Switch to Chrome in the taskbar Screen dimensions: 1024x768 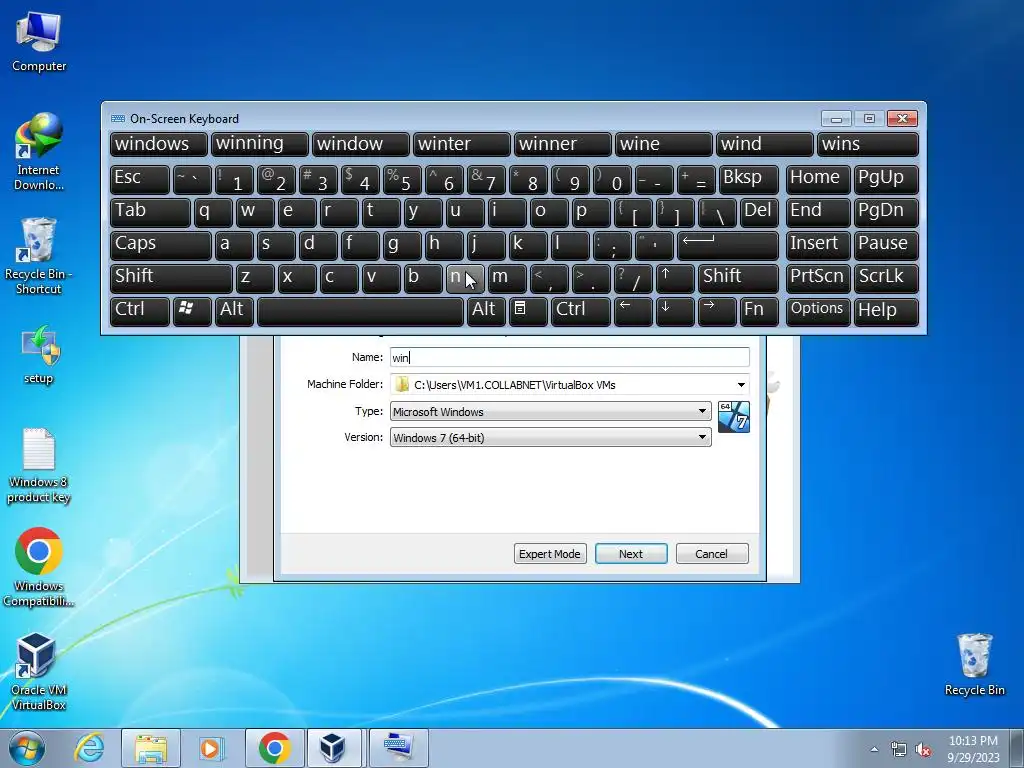point(274,748)
